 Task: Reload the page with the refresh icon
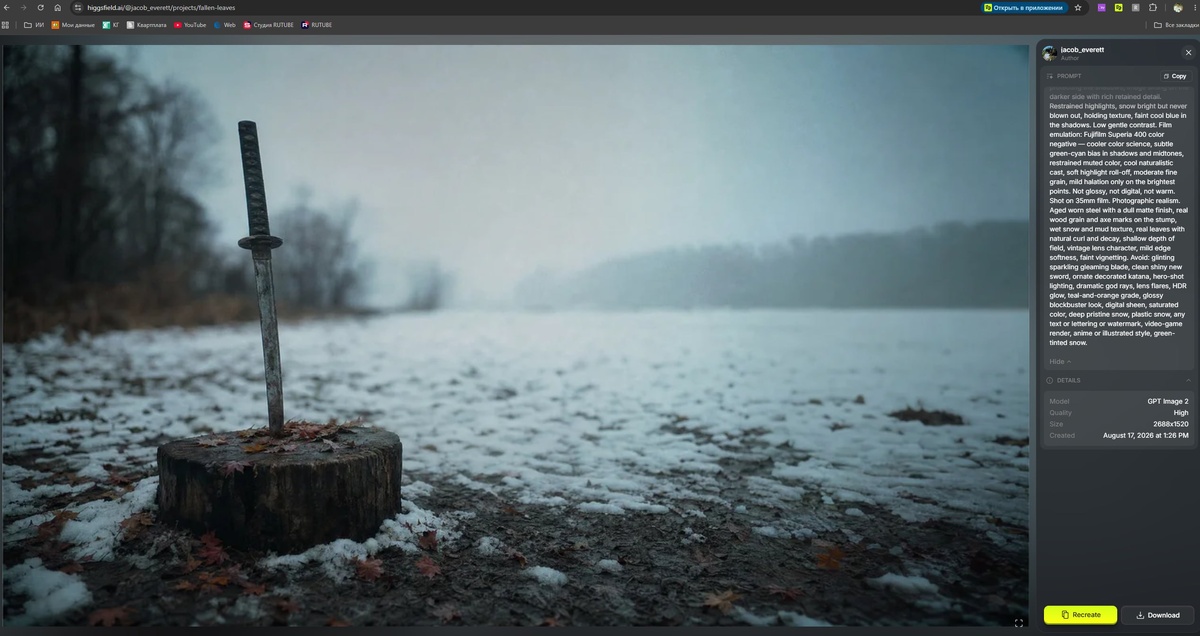(x=41, y=7)
